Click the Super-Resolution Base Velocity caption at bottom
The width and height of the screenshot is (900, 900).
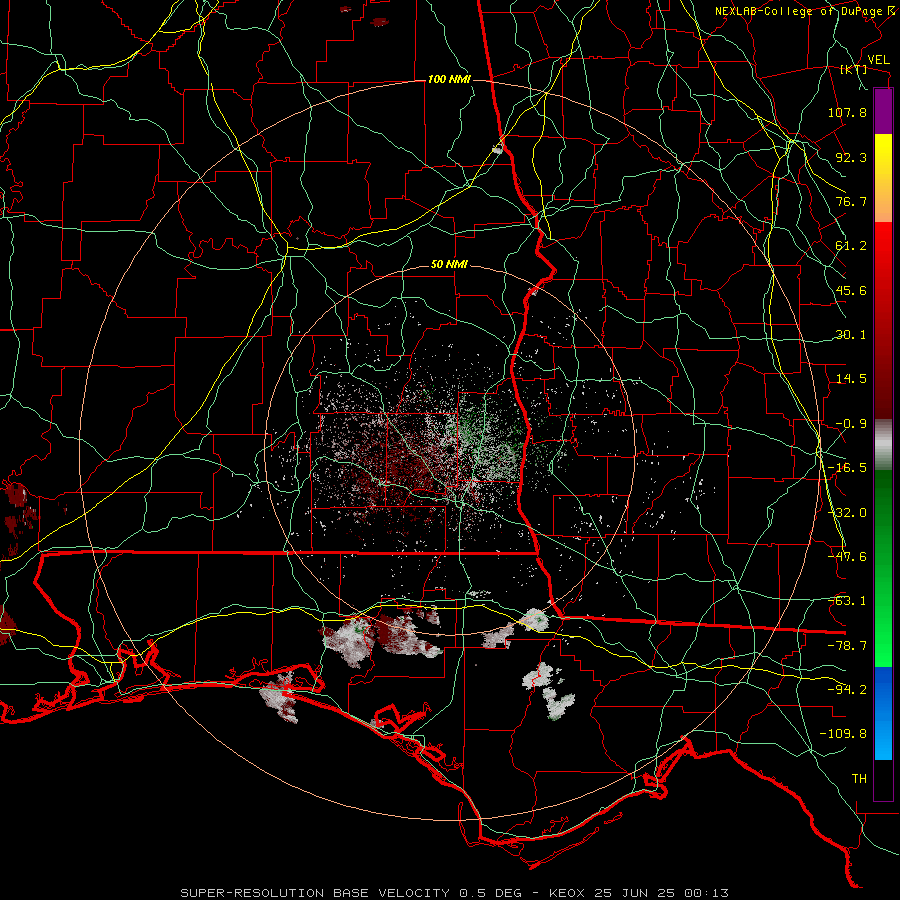pyautogui.click(x=455, y=893)
